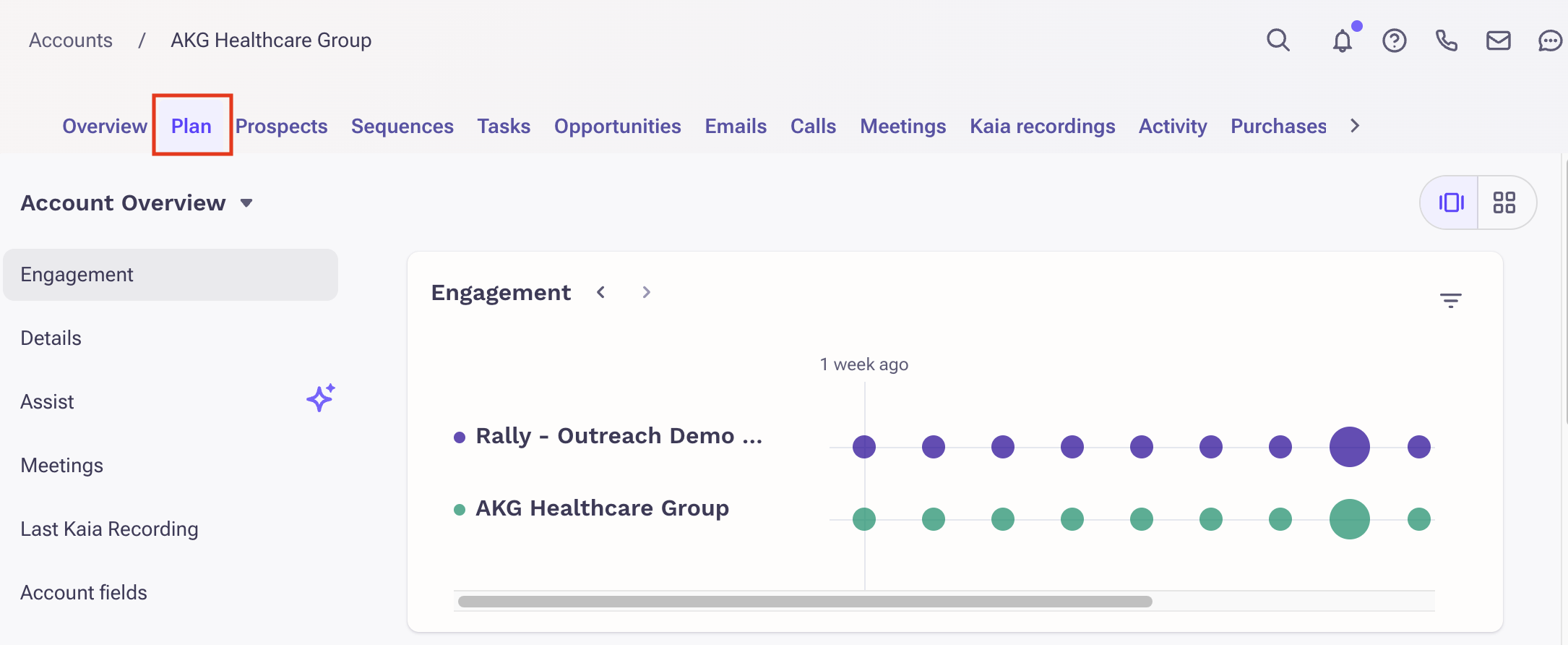Viewport: 1568px width, 645px height.
Task: Open the Tasks tab
Action: point(504,126)
